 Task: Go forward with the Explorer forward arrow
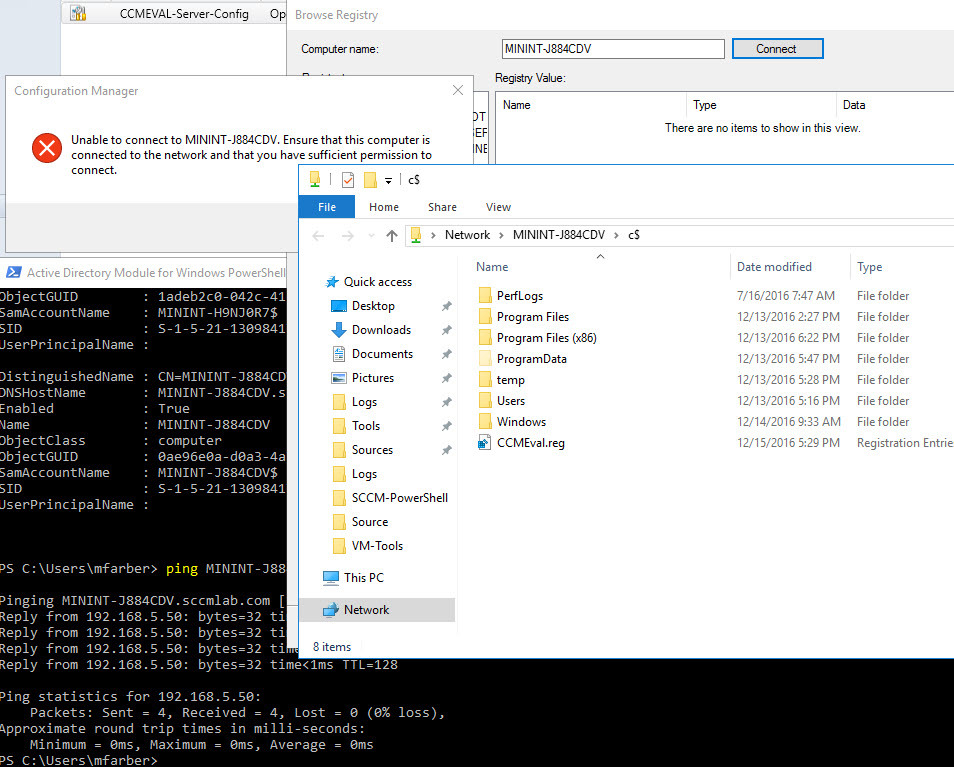[347, 235]
